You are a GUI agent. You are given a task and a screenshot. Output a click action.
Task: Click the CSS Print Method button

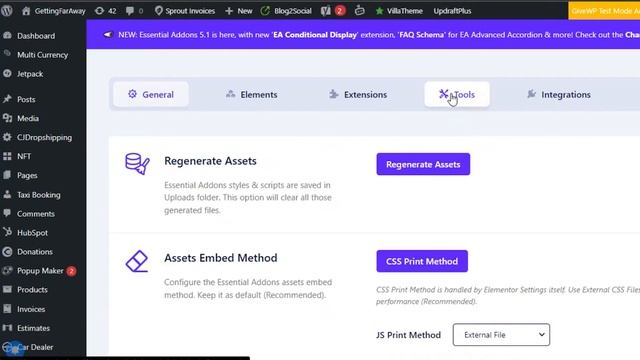(x=422, y=261)
